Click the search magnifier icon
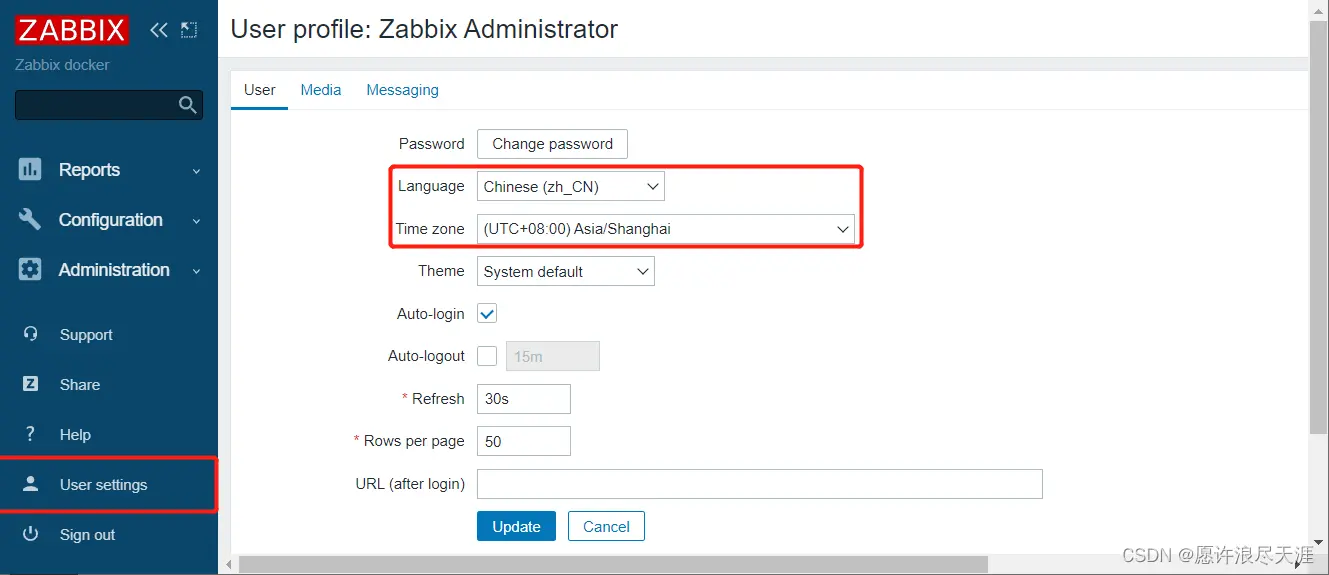1329x575 pixels. pos(187,105)
